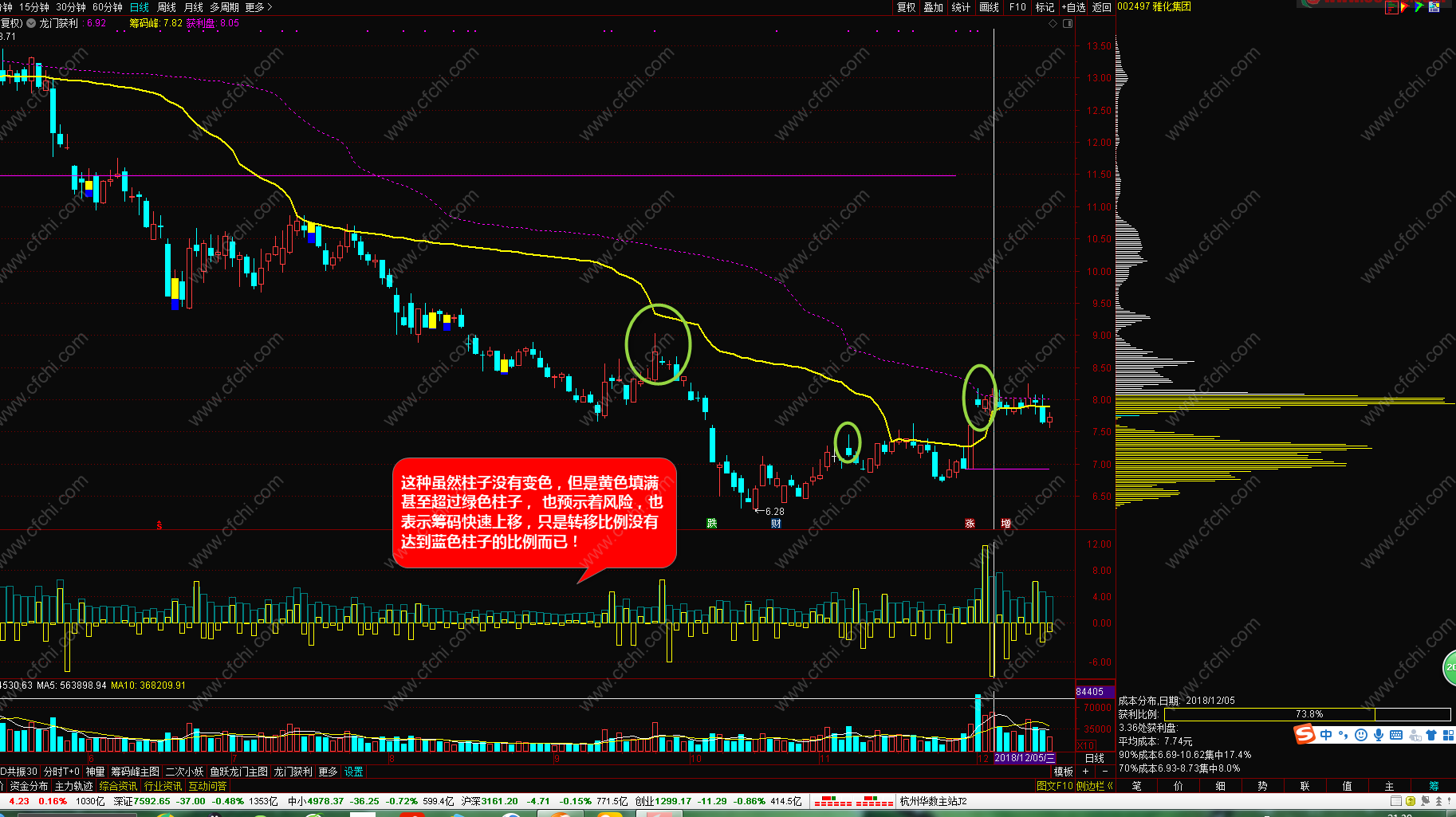Switch to 30分钟 period tab

[71, 7]
